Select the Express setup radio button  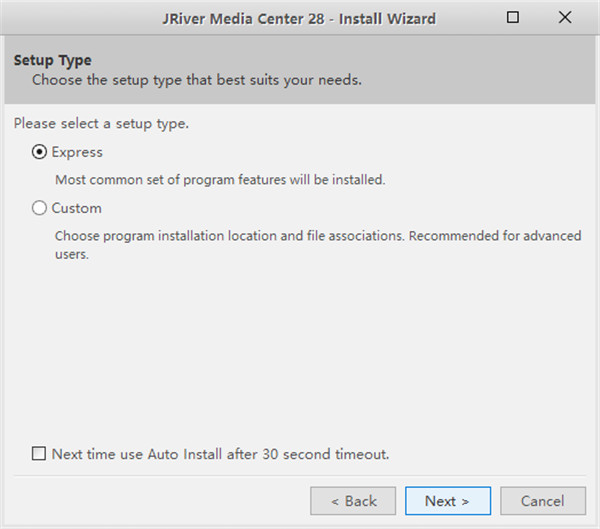[39, 153]
